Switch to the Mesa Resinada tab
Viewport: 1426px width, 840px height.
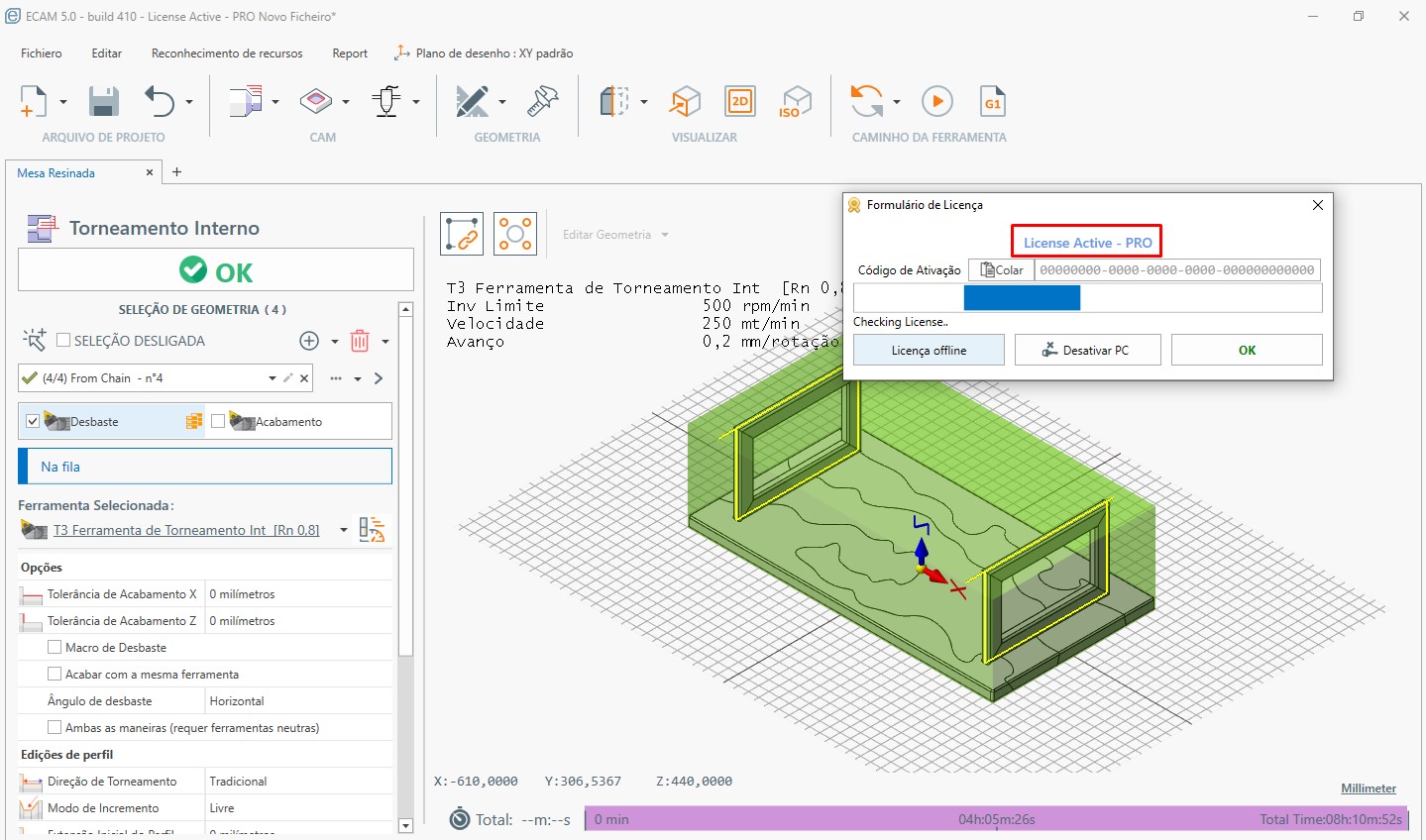click(x=56, y=172)
